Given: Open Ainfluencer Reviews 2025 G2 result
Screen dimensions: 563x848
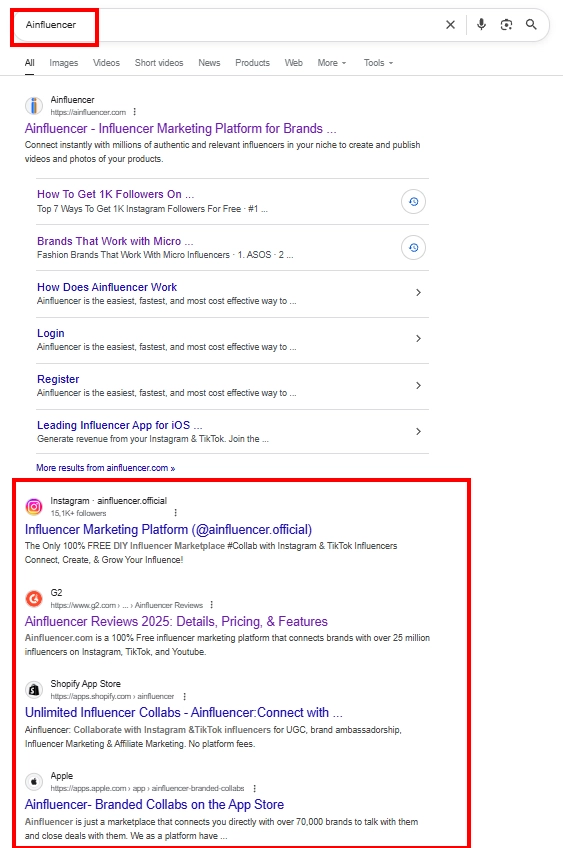Looking at the screenshot, I should pos(176,621).
